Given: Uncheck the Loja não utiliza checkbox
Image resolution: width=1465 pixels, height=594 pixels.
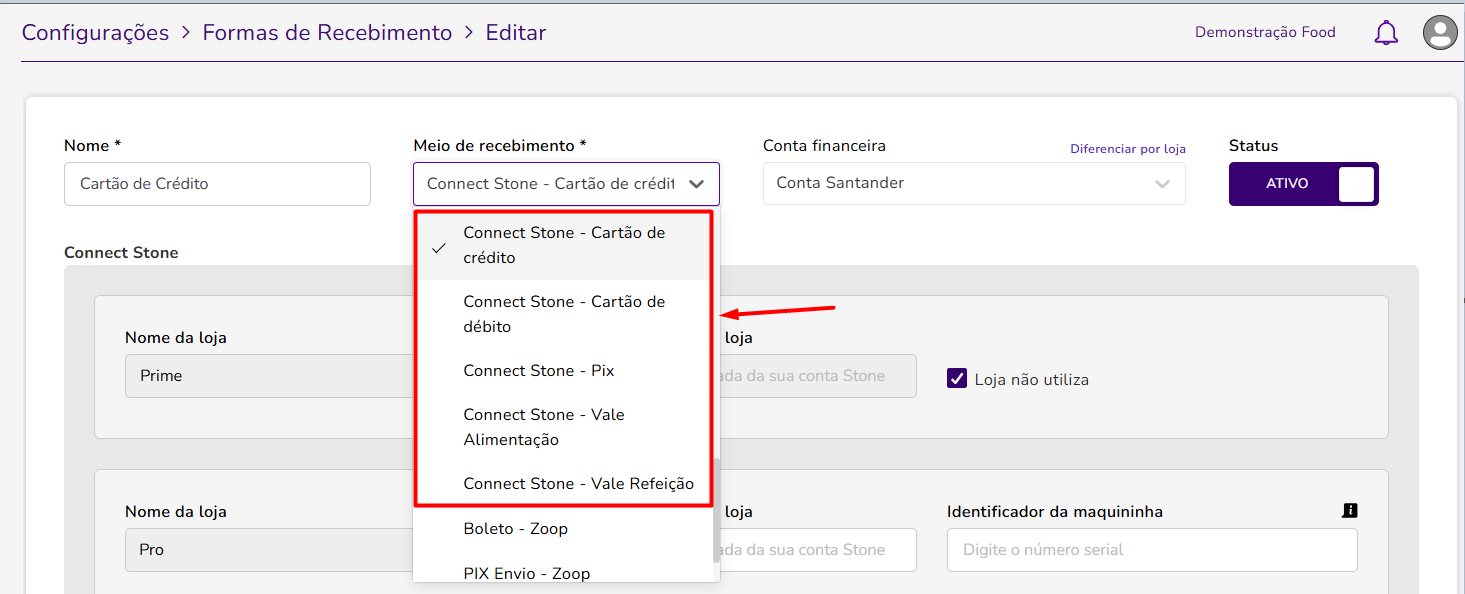Looking at the screenshot, I should click(957, 379).
